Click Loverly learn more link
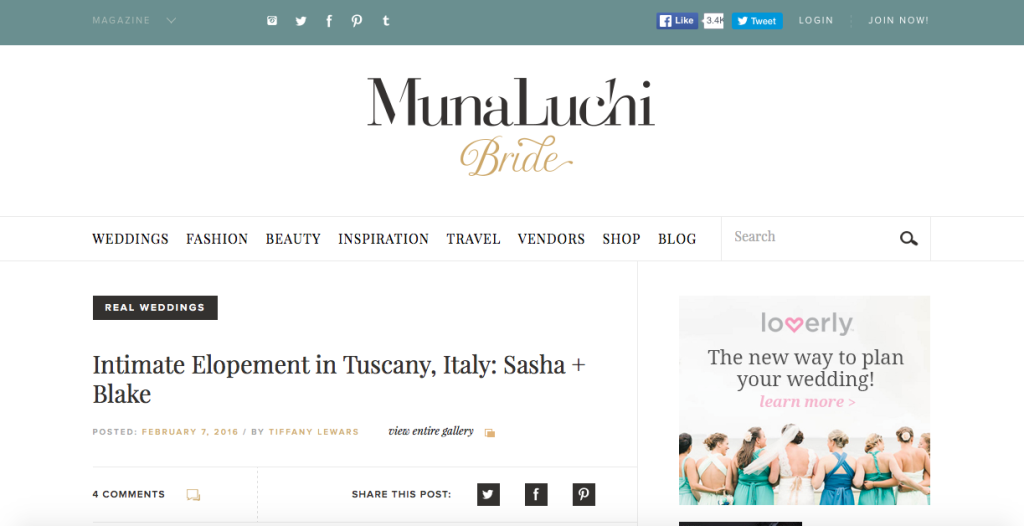The image size is (1024, 526). coord(807,402)
